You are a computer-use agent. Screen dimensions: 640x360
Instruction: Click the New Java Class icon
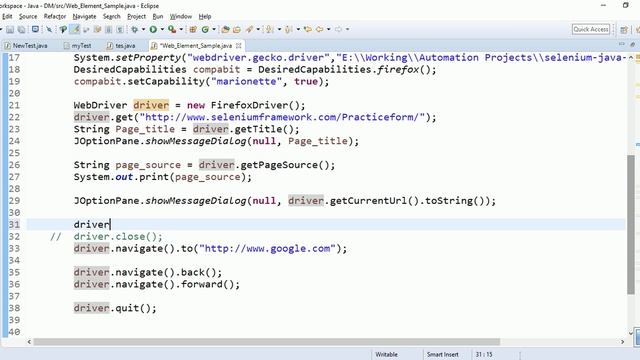coord(205,29)
